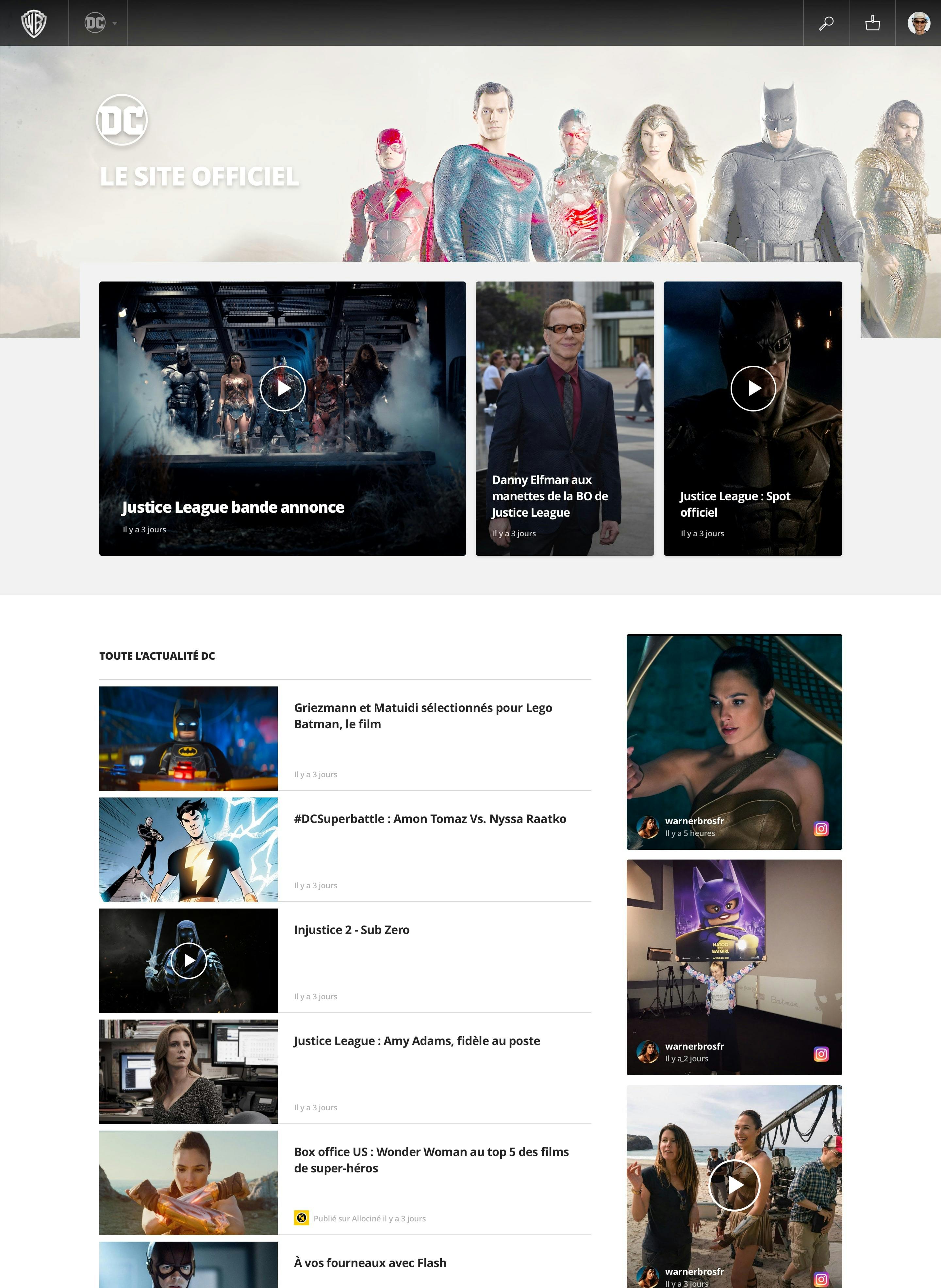
Task: Click the DCSuperbattle comic thumbnail
Action: tap(189, 849)
